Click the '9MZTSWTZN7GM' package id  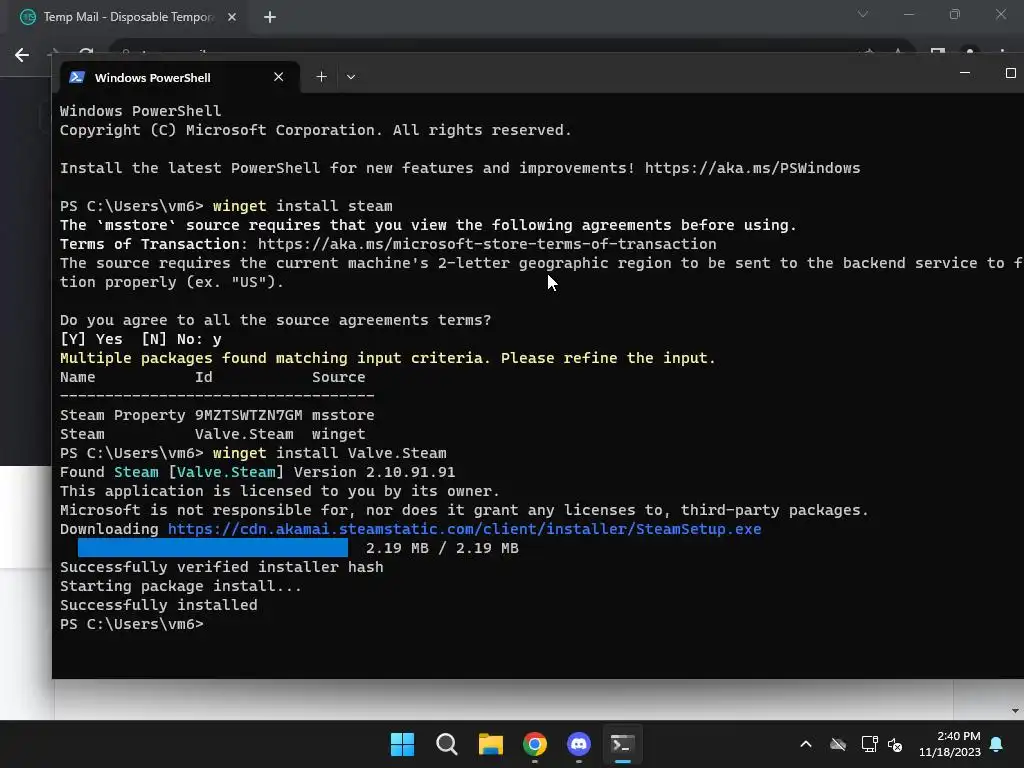point(248,415)
